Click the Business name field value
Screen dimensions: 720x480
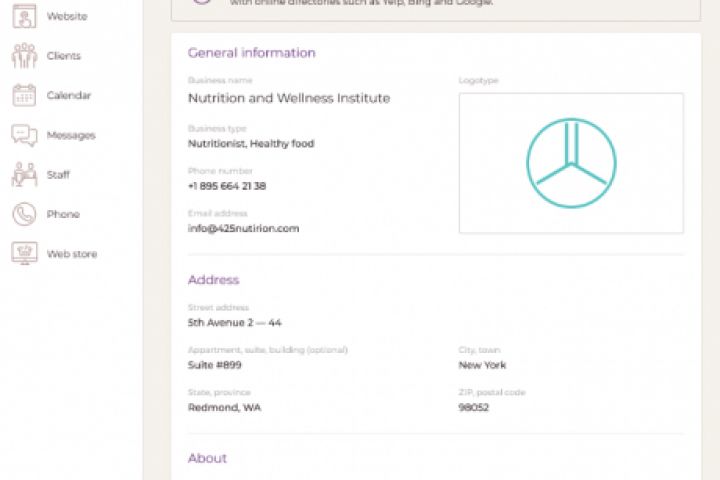[x=289, y=98]
